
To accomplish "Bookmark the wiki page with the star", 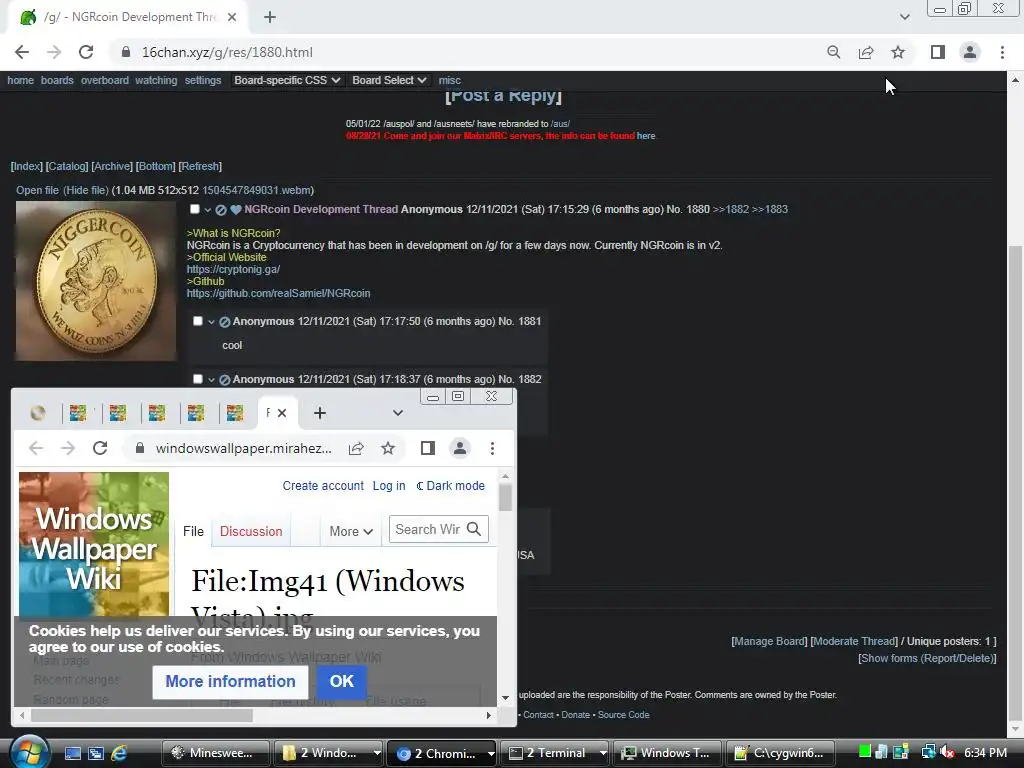I will (388, 448).
